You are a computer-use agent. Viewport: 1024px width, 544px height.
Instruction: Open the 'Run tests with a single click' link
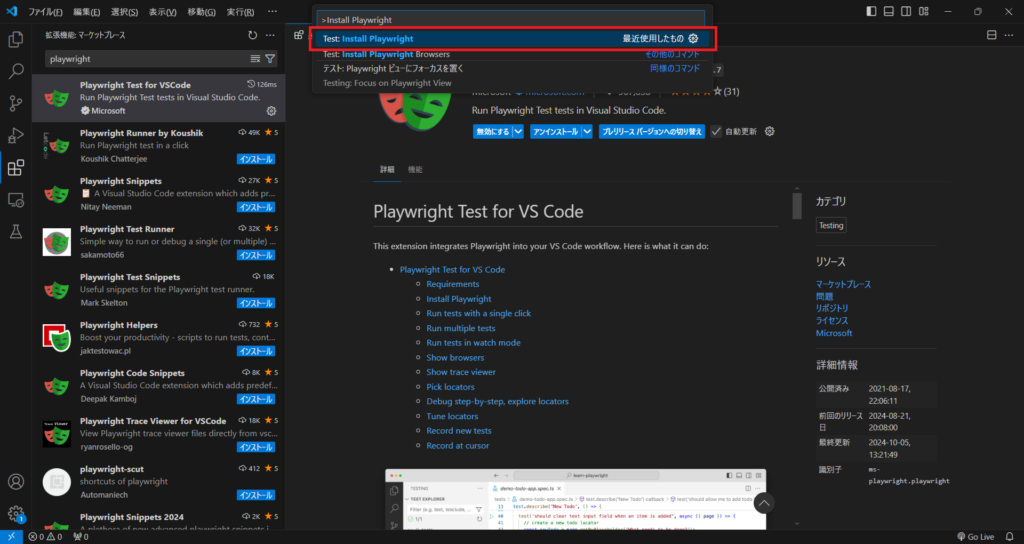coord(478,313)
